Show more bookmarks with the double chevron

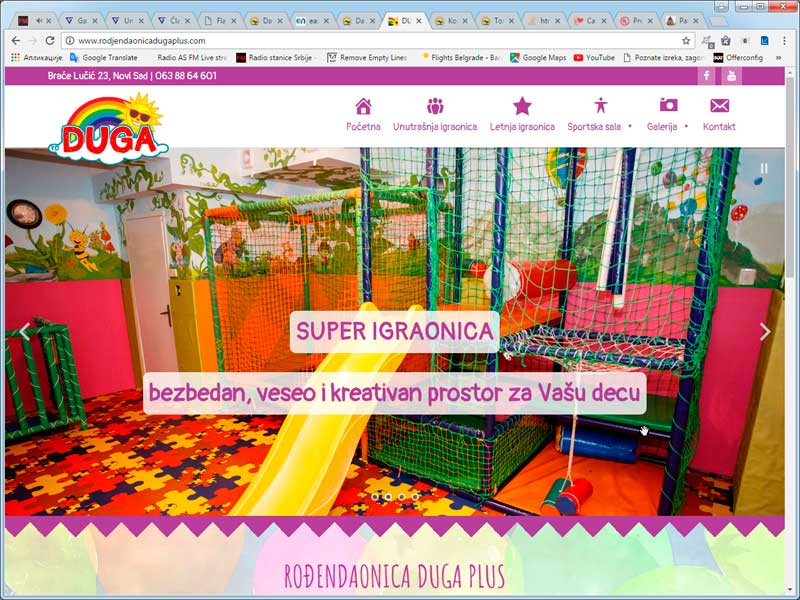[x=779, y=58]
